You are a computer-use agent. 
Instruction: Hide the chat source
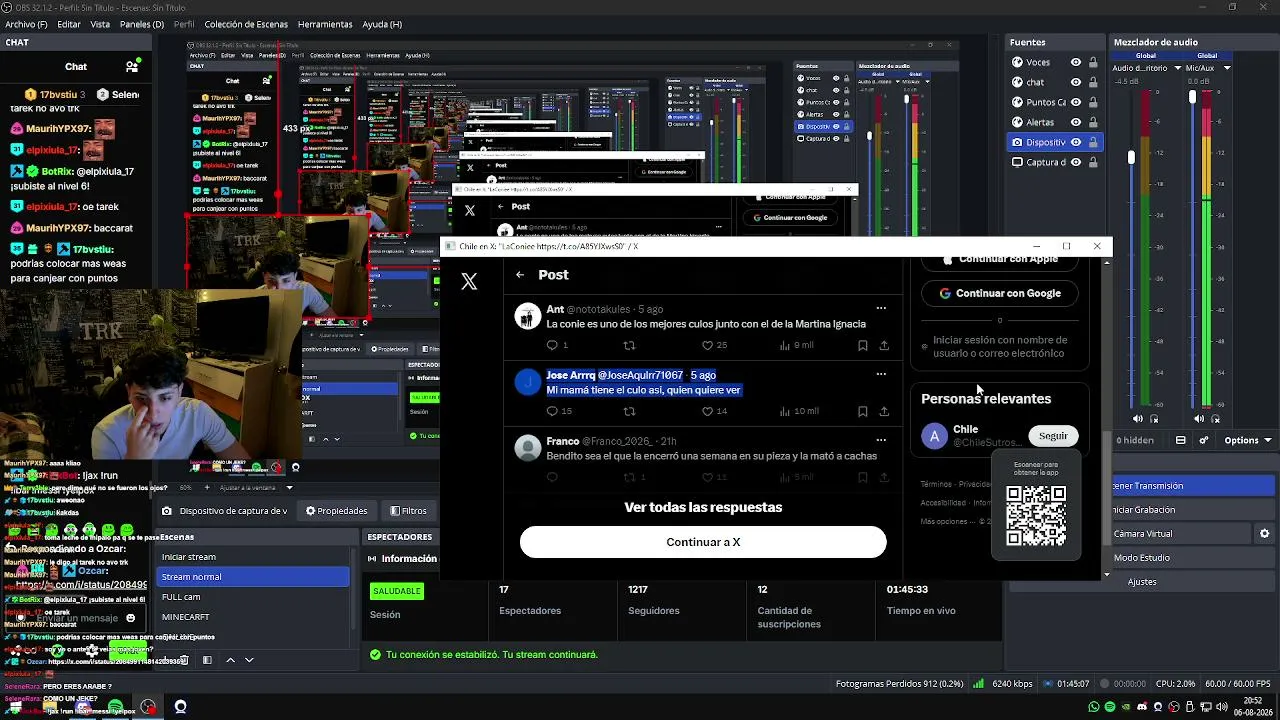coord(1076,82)
